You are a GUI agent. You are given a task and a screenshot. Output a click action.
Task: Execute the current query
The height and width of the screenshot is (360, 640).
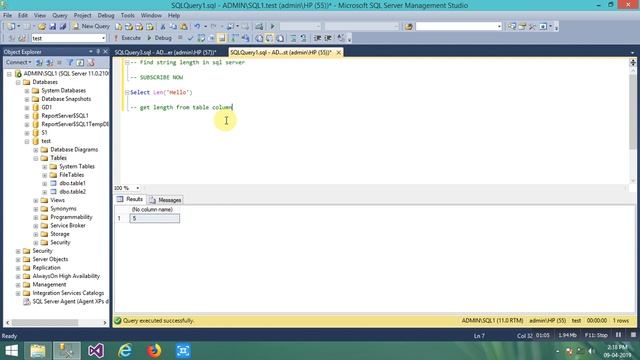[x=127, y=38]
